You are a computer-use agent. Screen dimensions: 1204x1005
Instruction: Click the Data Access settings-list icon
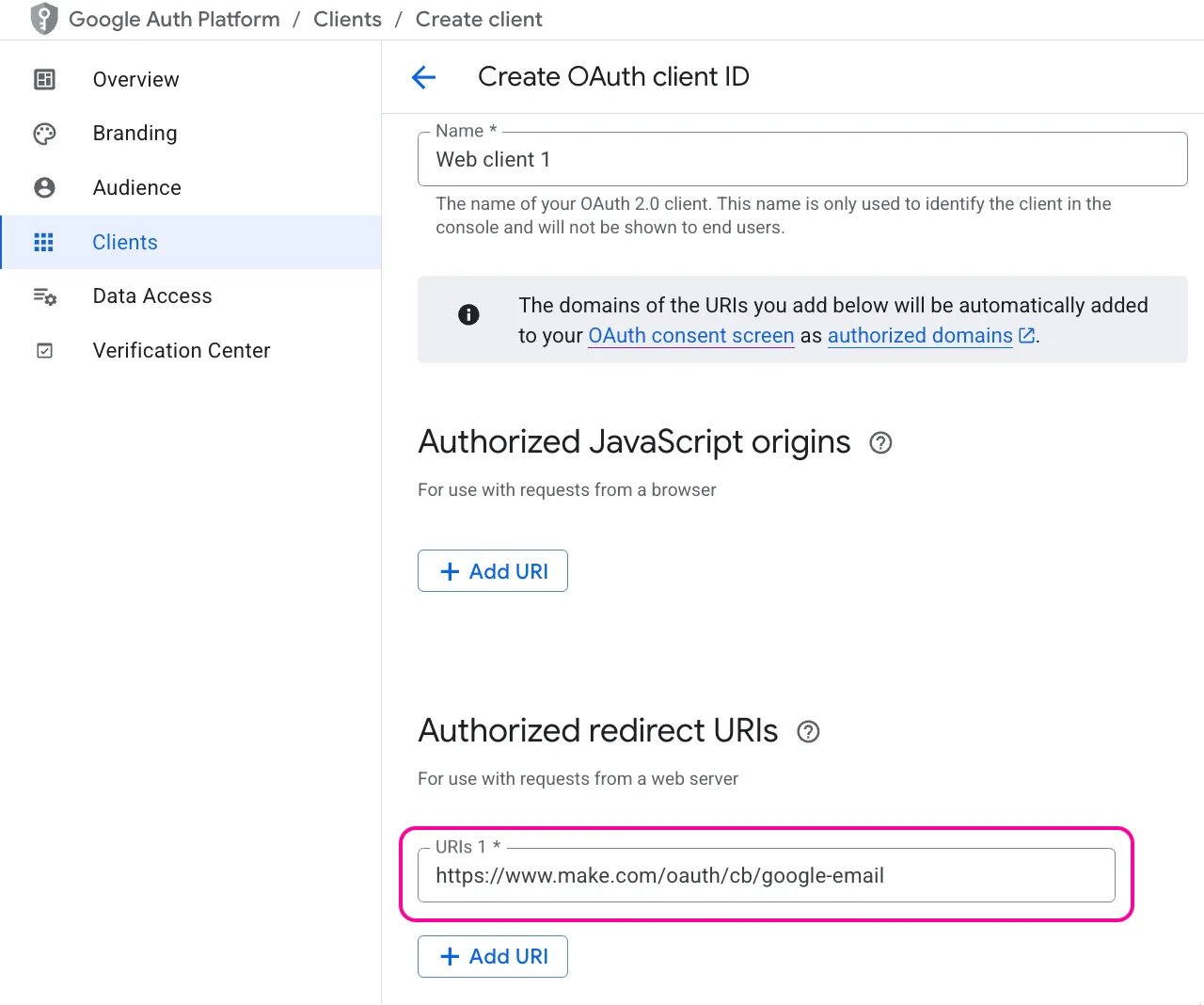pos(44,296)
